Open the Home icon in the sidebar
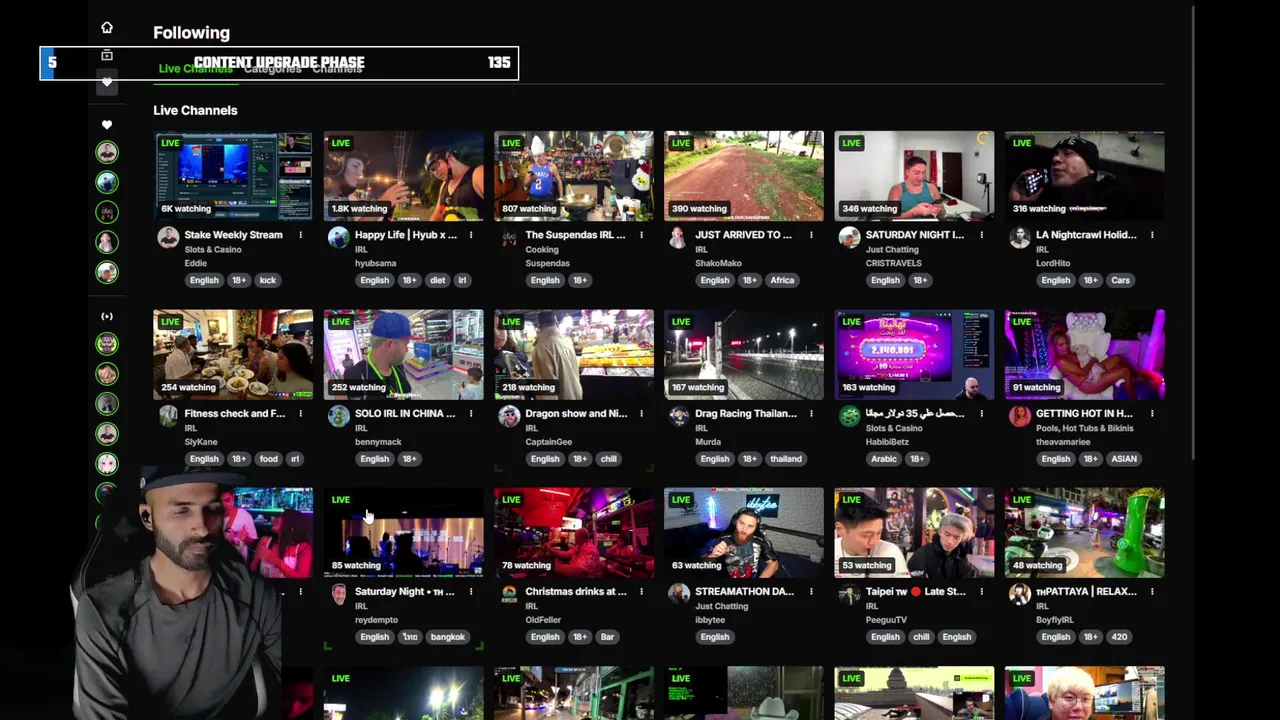 (x=107, y=28)
